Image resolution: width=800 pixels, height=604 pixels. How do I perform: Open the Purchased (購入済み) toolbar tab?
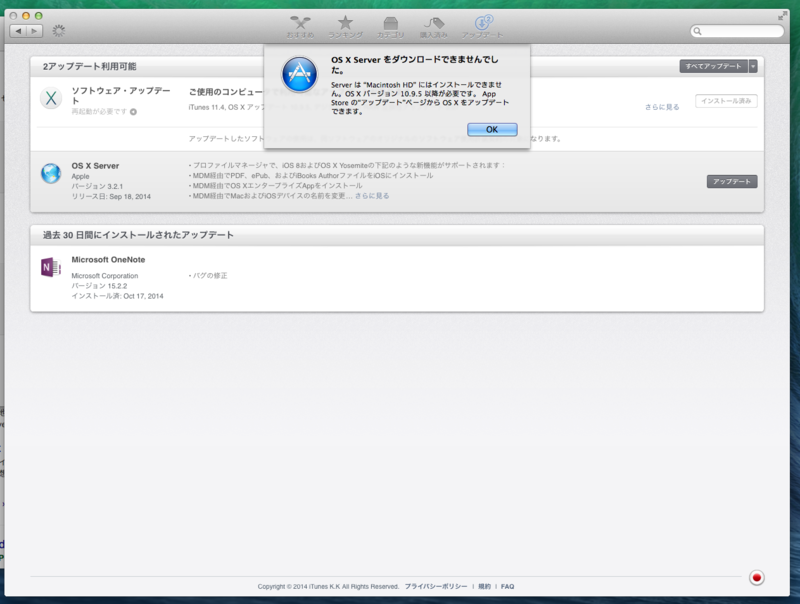(434, 28)
